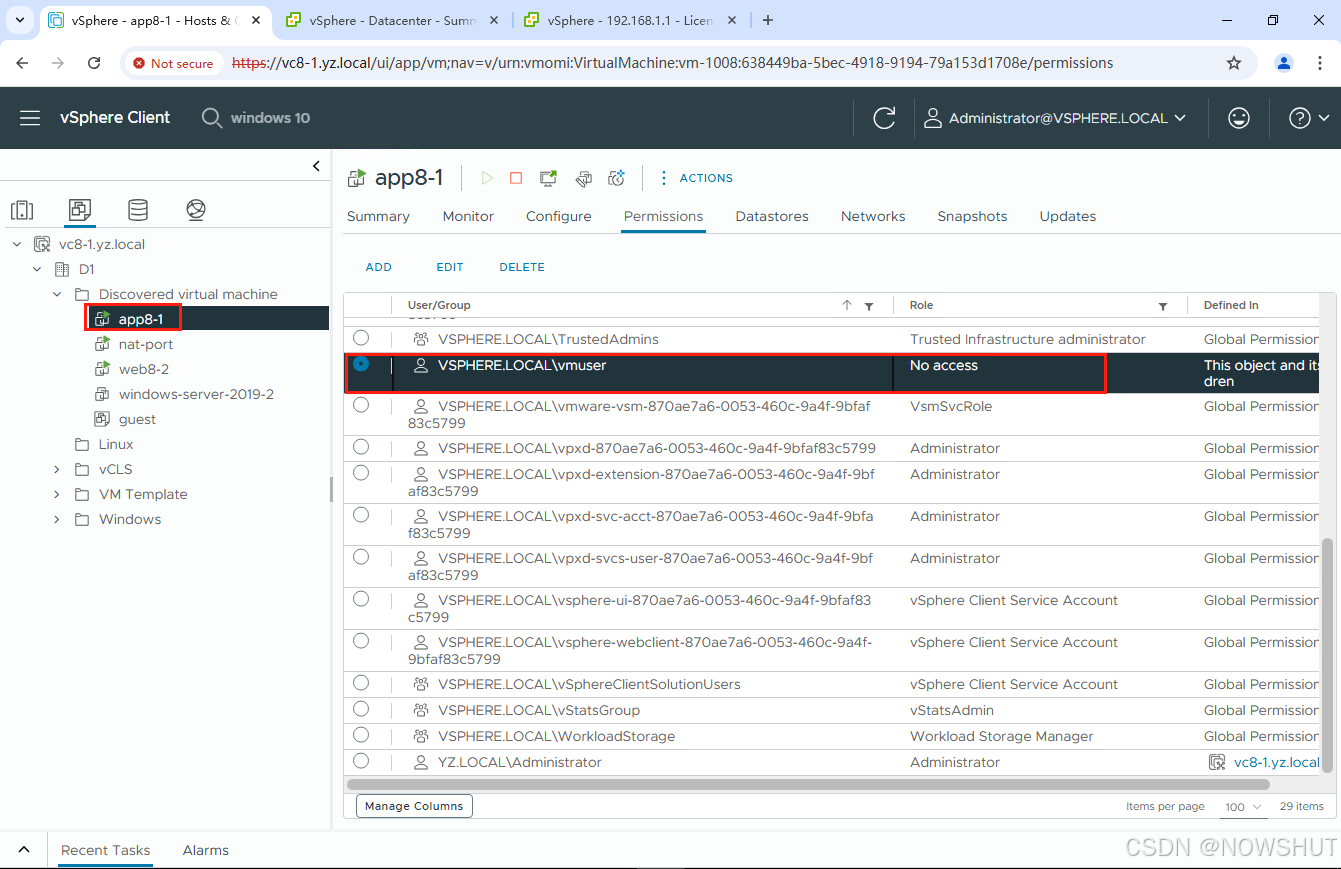Select the VSPHERE.LOCAL\vmuser radio button
Screen dimensions: 1341x869
click(361, 364)
